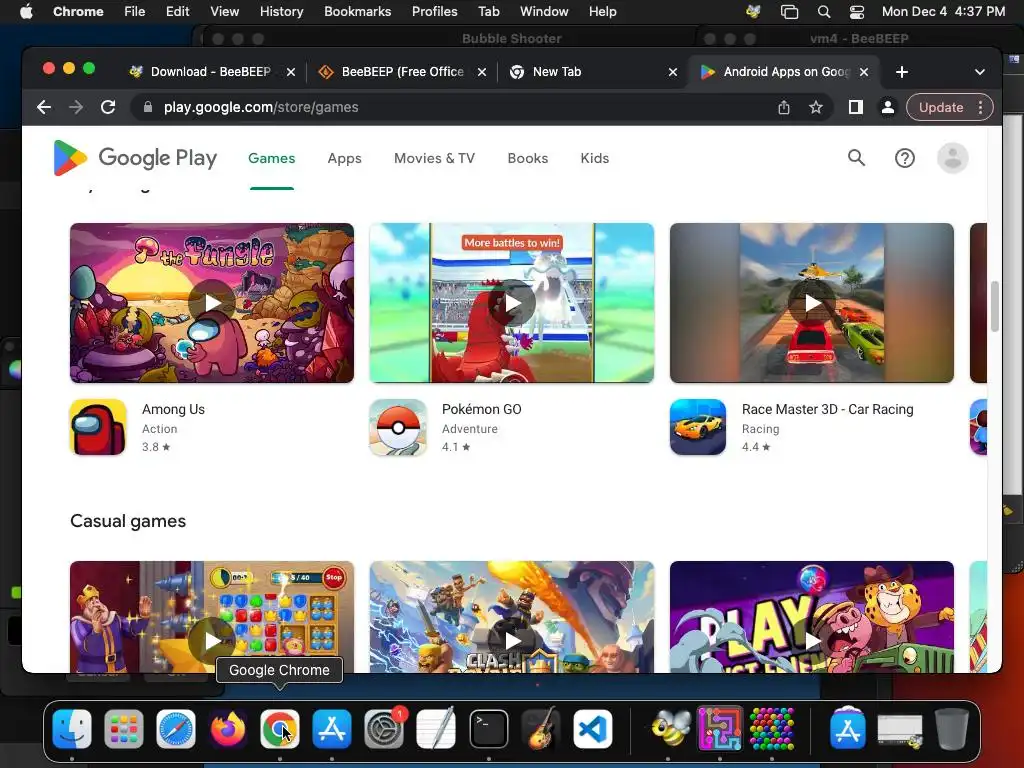
Task: Go forward with Chrome's forward arrow
Action: pos(76,107)
